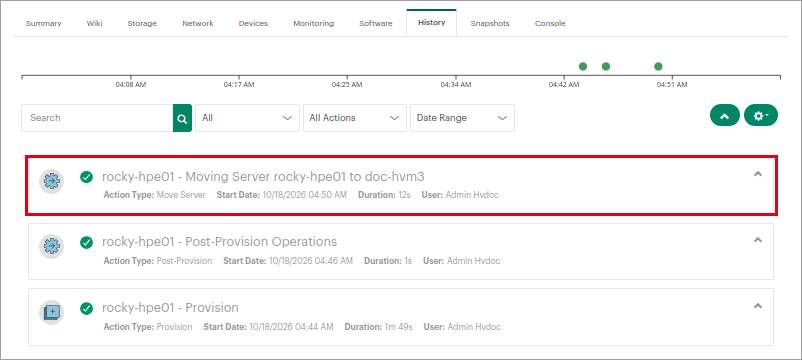Switch to the Snapshots tab
Image resolution: width=802 pixels, height=360 pixels.
tap(490, 24)
